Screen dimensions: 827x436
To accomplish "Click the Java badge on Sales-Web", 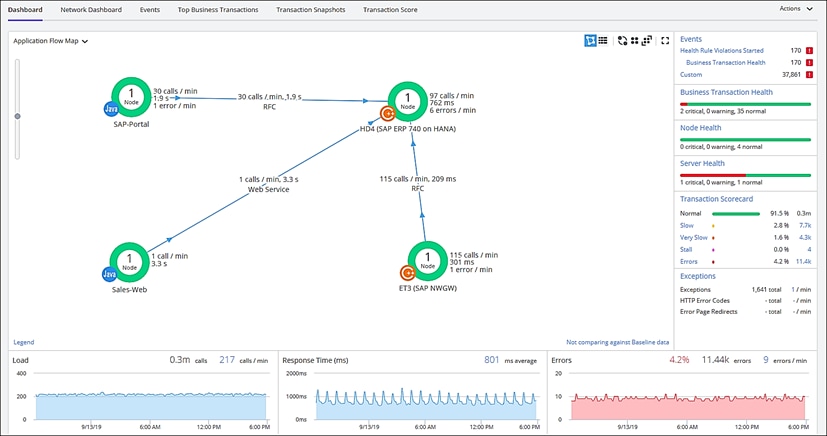I will (x=110, y=274).
